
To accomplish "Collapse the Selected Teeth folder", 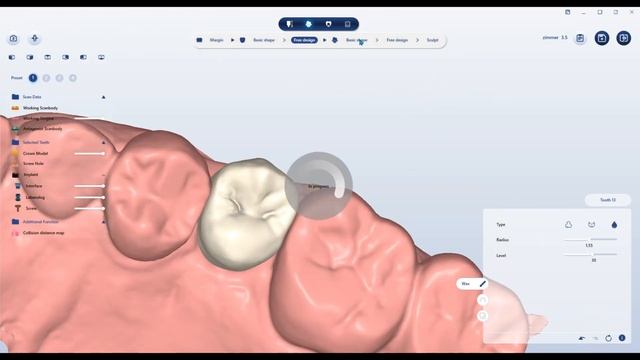I will pyautogui.click(x=103, y=142).
